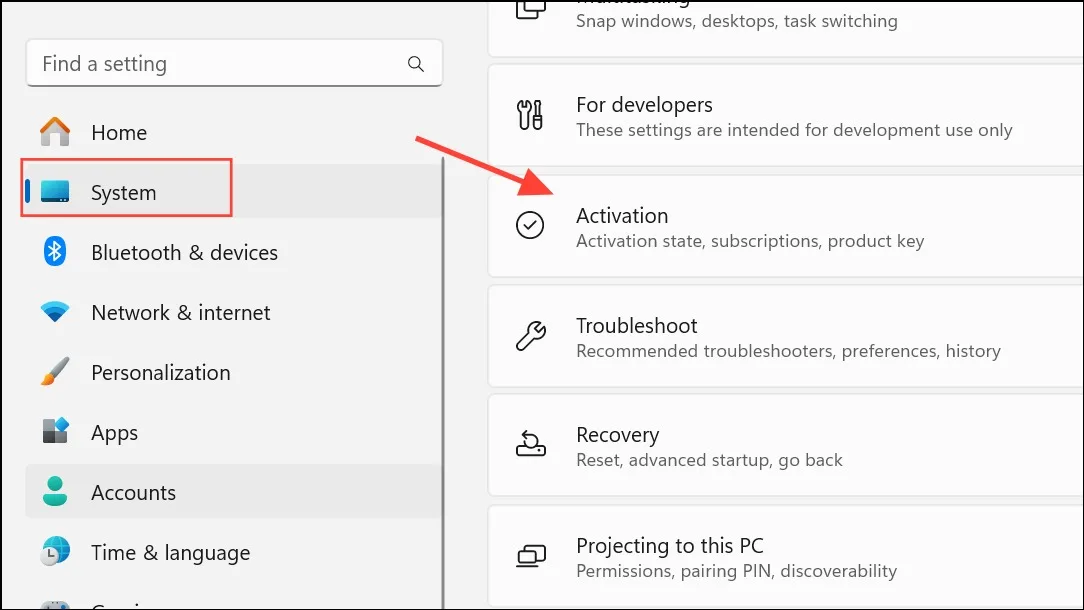This screenshot has height=610, width=1084.
Task: Select System in the sidebar
Action: click(x=234, y=192)
